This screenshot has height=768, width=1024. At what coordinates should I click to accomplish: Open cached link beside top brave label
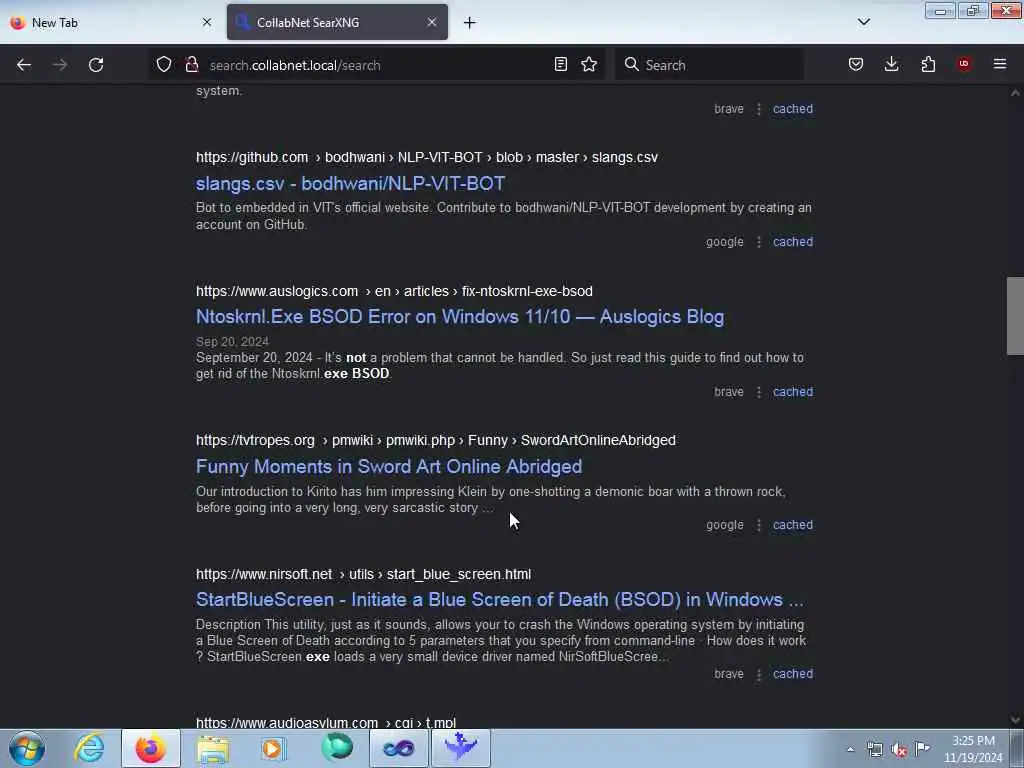793,109
